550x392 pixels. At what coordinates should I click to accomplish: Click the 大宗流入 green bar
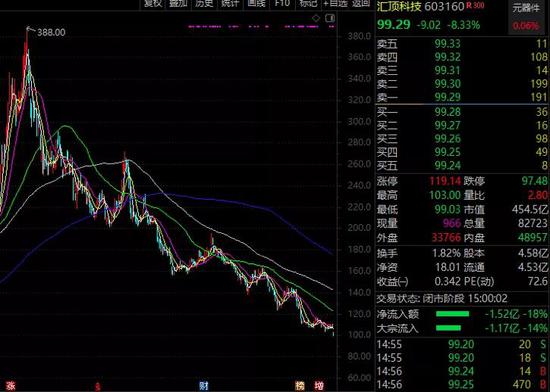tap(448, 329)
